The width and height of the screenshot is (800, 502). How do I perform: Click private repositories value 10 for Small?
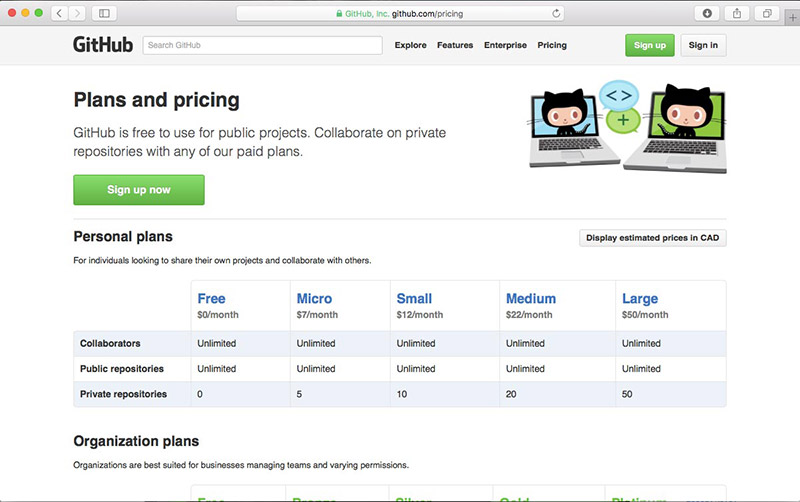tap(402, 394)
